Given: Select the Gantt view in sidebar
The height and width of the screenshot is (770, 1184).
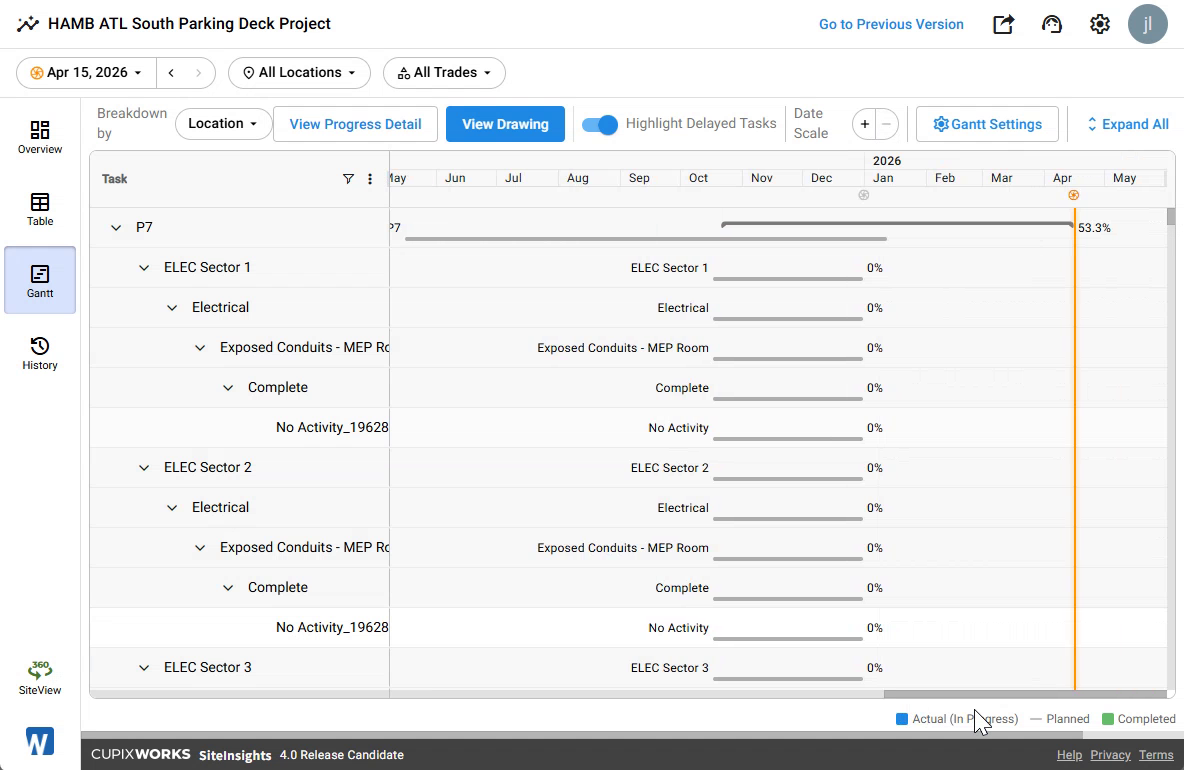Looking at the screenshot, I should 40,280.
